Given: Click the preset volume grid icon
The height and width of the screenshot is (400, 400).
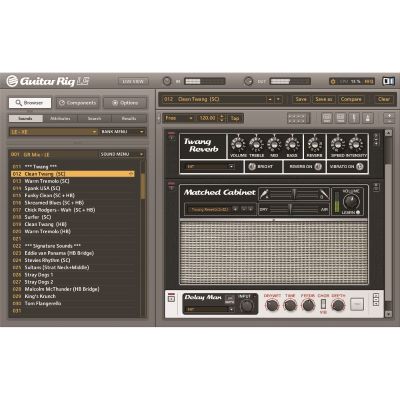Looking at the screenshot, I should pyautogui.click(x=298, y=118).
